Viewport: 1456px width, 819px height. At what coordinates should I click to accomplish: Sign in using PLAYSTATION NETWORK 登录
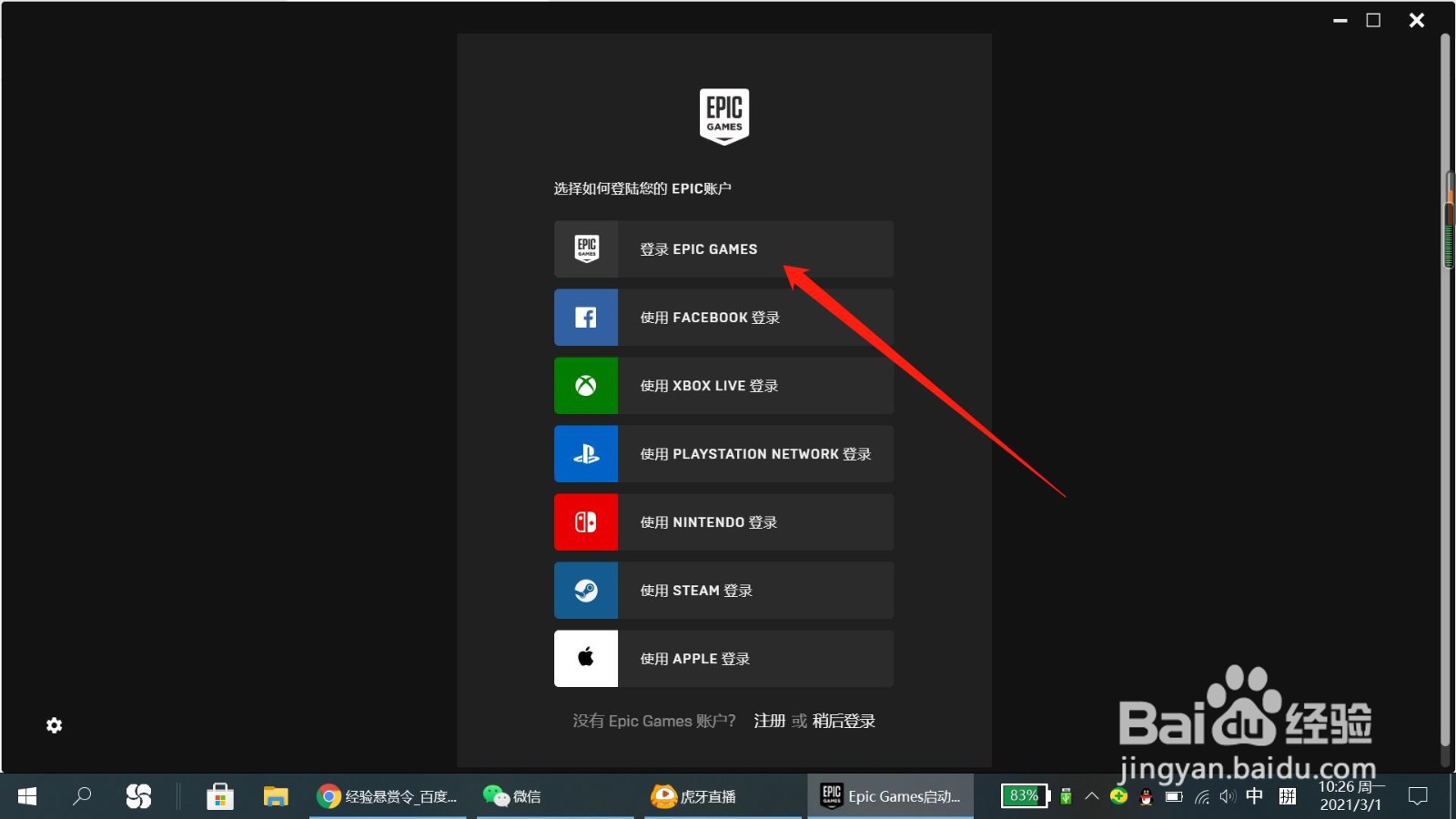pyautogui.click(x=723, y=454)
